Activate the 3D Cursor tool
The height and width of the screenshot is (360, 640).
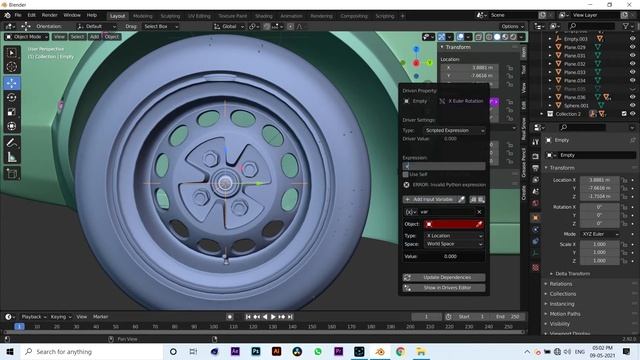11,67
